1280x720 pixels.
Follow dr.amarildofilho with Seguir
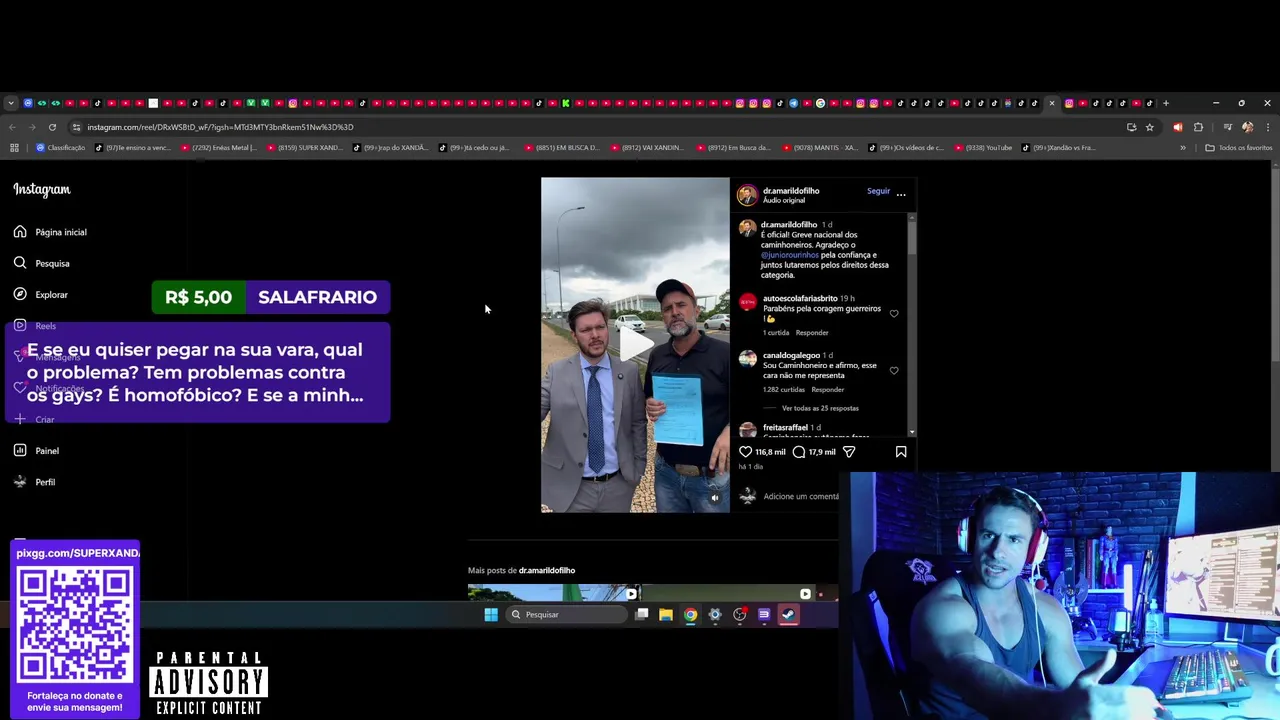(878, 191)
